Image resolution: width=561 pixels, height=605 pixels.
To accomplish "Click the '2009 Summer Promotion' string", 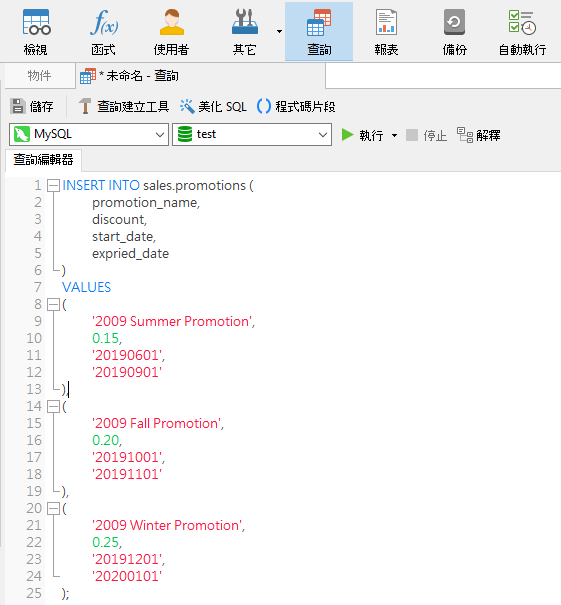I will click(x=172, y=321).
